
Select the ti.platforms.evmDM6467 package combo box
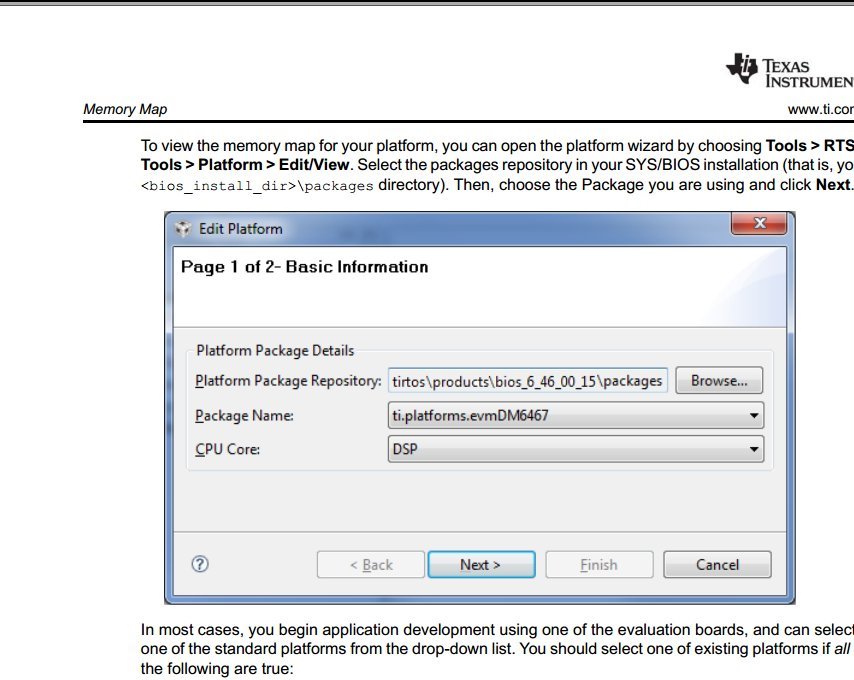pos(576,415)
